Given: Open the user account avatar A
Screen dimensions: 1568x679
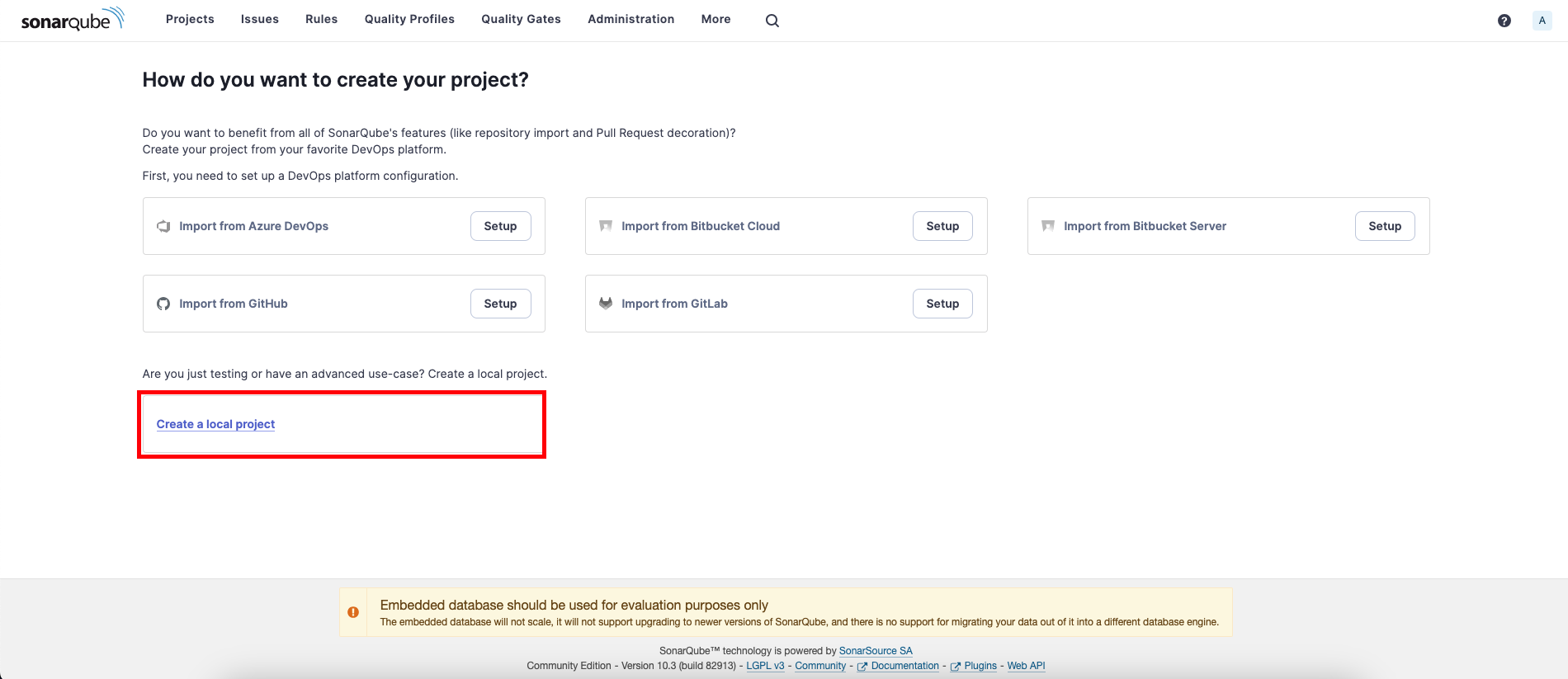Looking at the screenshot, I should point(1542,21).
